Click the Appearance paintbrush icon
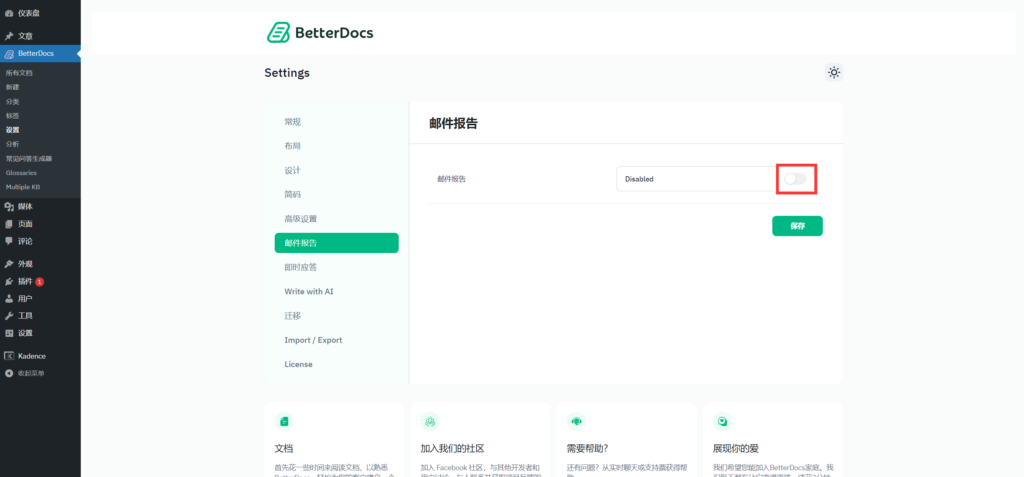 (x=9, y=264)
